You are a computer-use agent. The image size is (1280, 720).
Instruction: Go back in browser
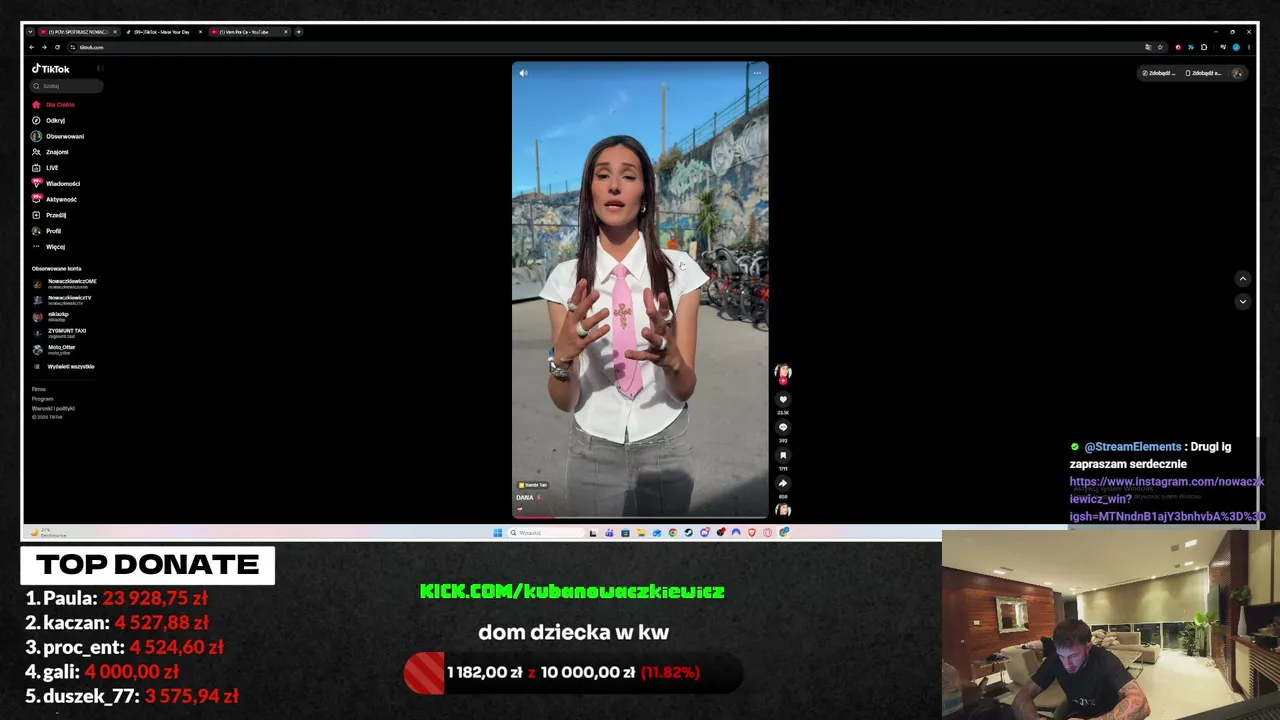(x=31, y=47)
